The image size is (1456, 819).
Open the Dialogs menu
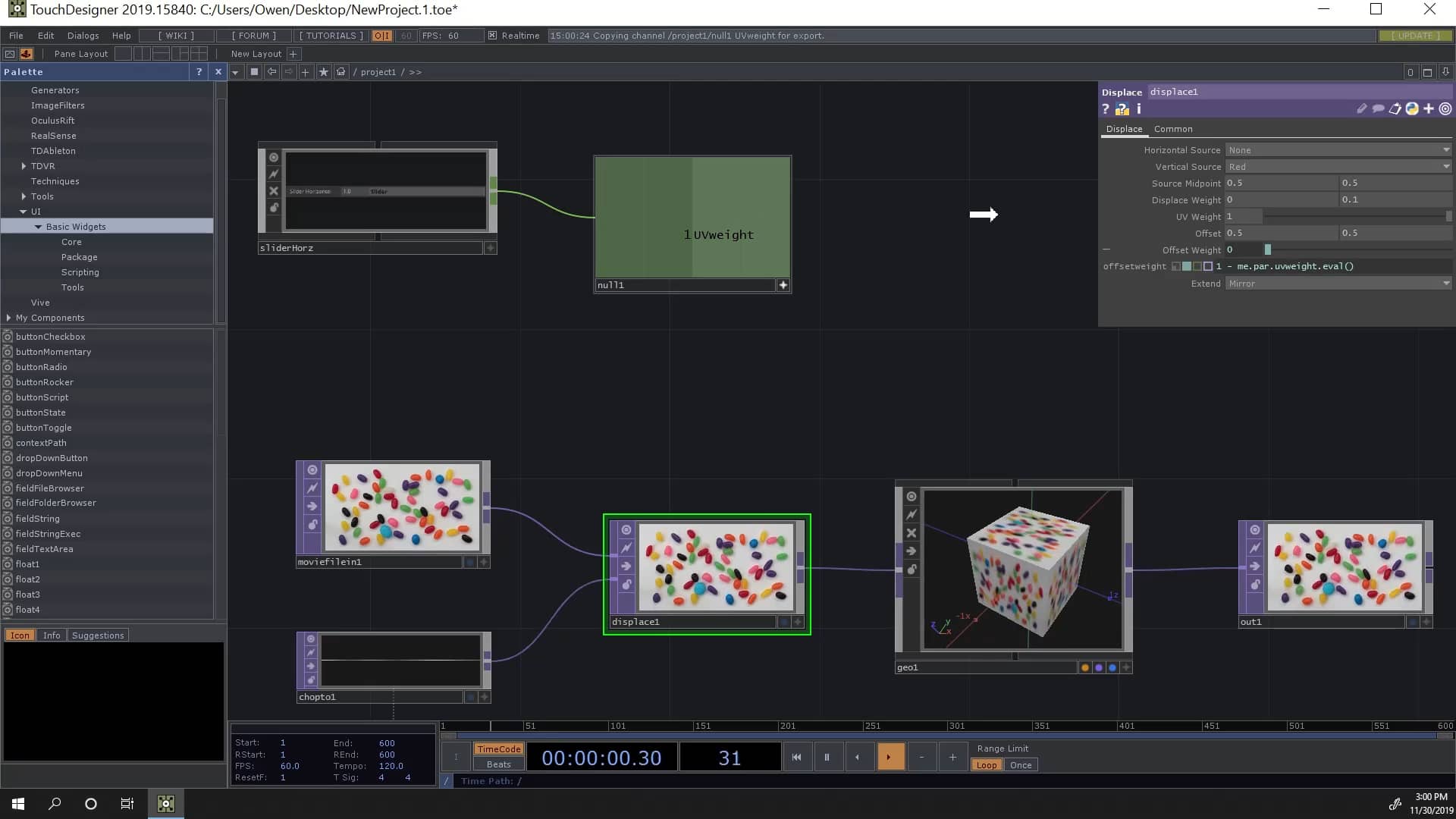click(83, 35)
